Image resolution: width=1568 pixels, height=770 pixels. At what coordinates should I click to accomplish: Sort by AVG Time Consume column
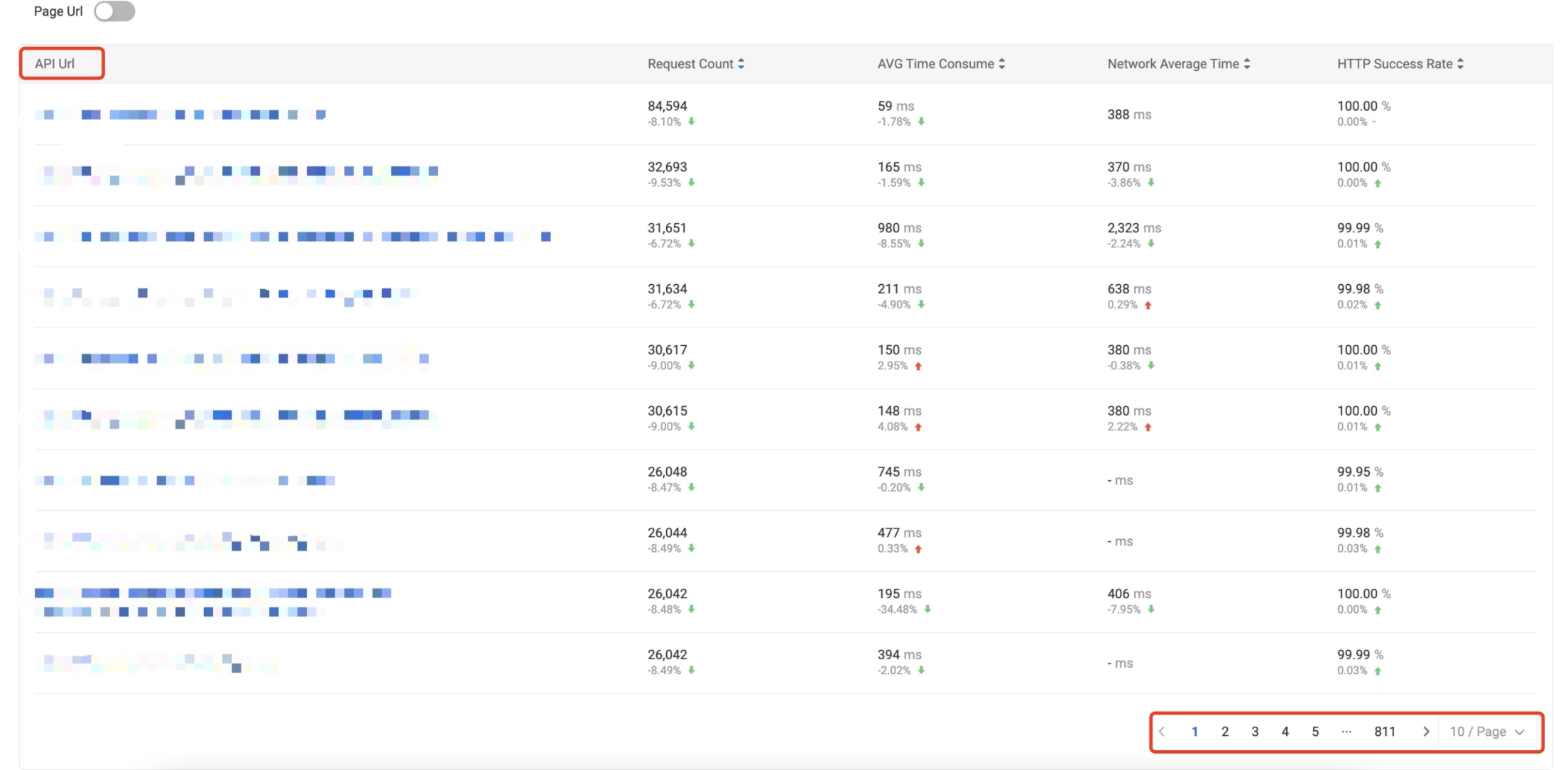(x=1001, y=64)
